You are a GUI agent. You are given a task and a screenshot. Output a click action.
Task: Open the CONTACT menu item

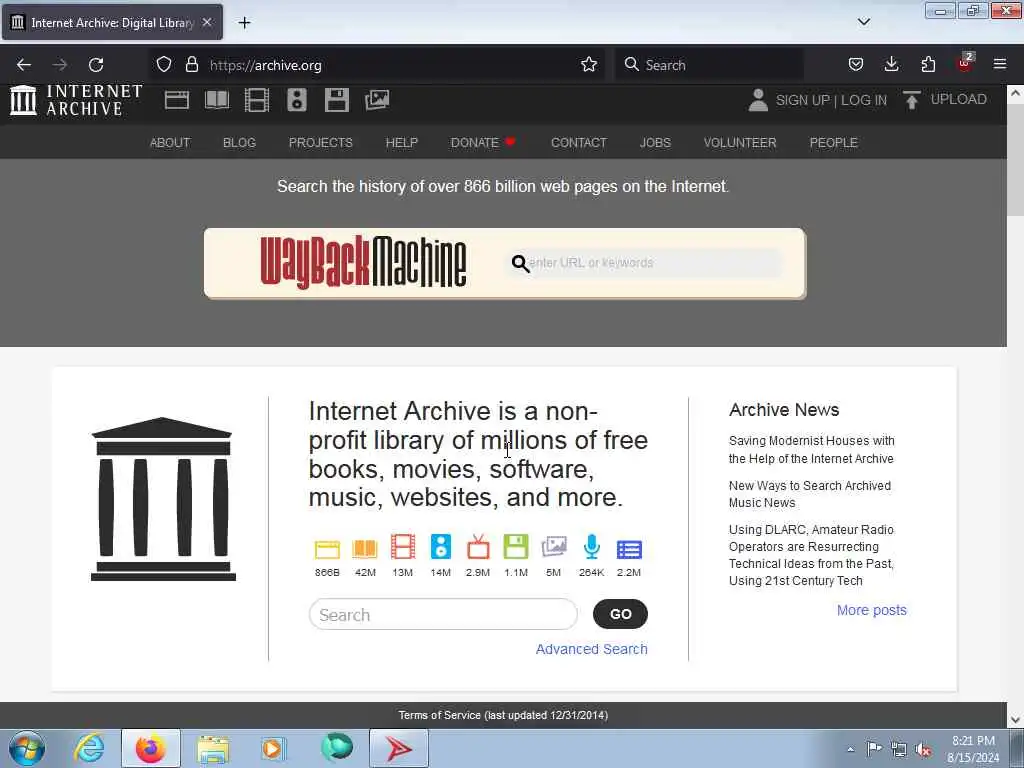579,142
